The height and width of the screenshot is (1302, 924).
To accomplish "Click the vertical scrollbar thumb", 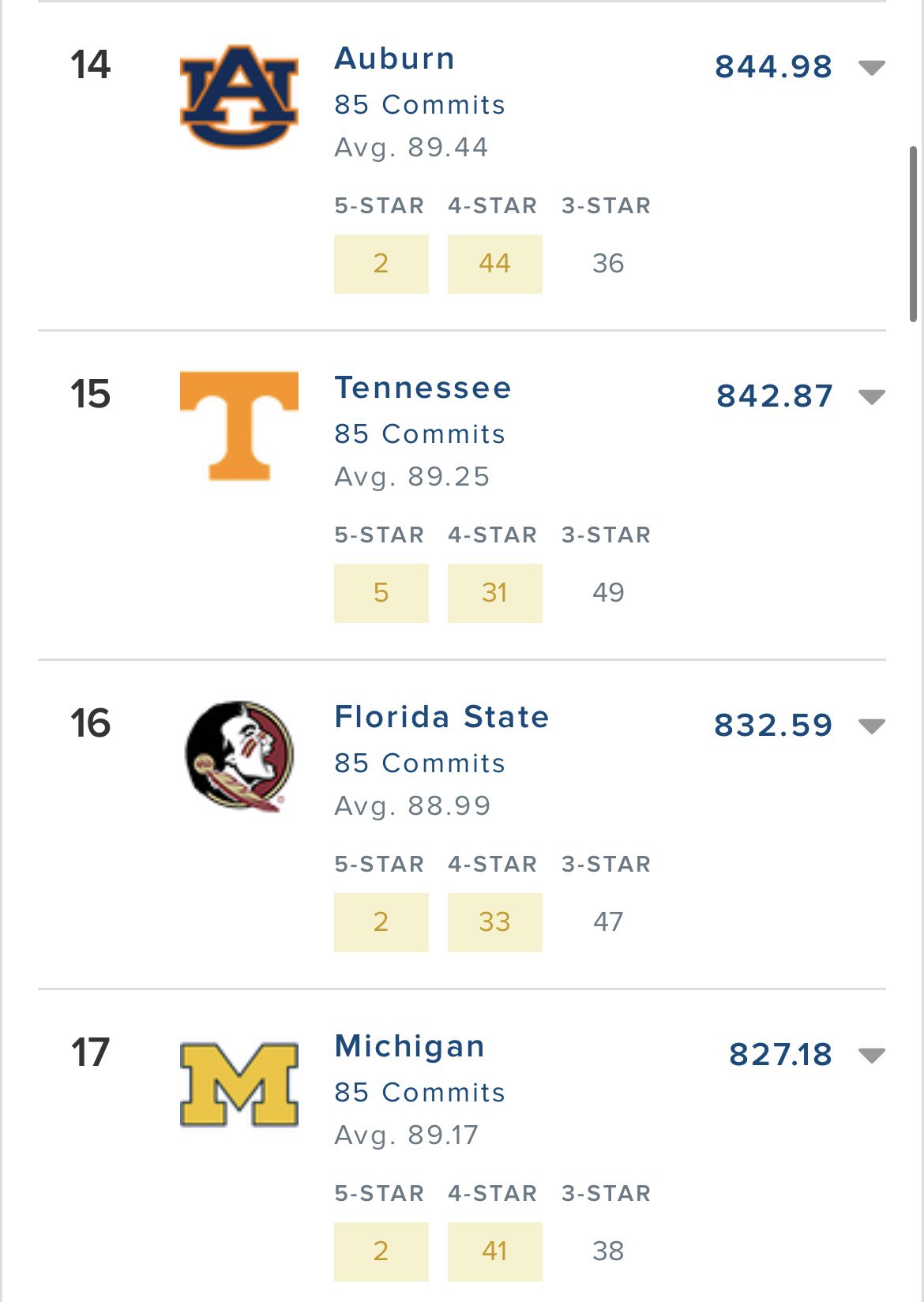I will (913, 234).
